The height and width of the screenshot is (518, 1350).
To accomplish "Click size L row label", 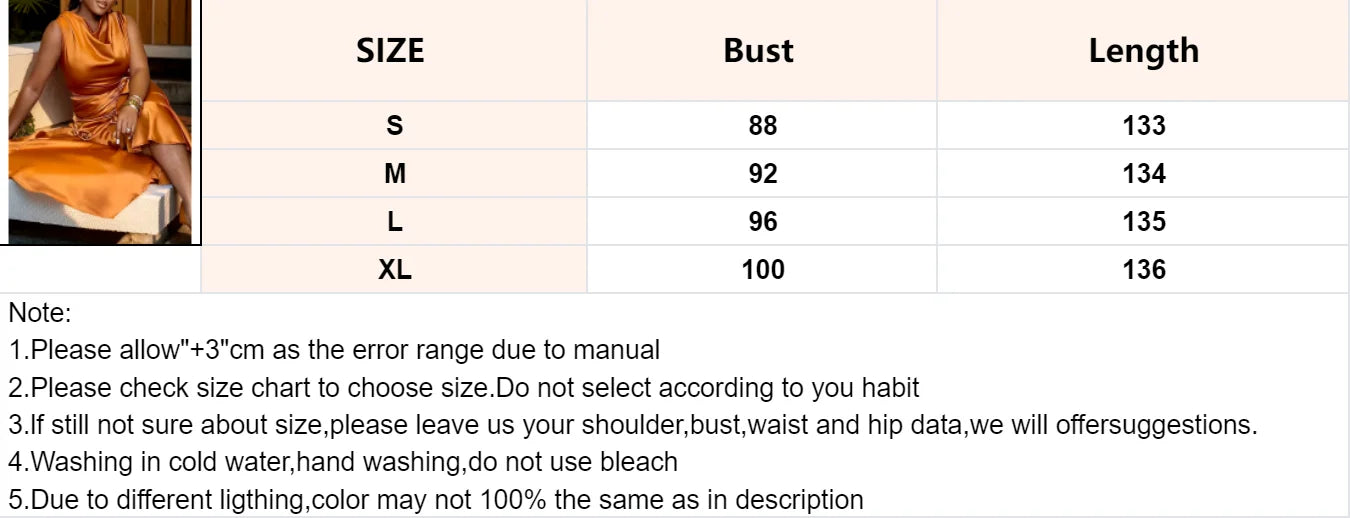I will coord(395,221).
